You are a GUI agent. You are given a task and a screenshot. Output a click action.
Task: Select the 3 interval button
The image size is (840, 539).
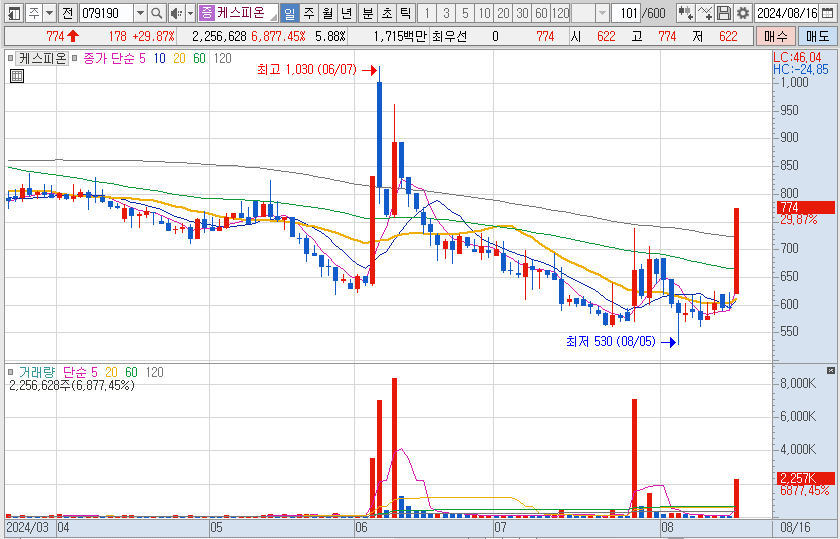[446, 13]
